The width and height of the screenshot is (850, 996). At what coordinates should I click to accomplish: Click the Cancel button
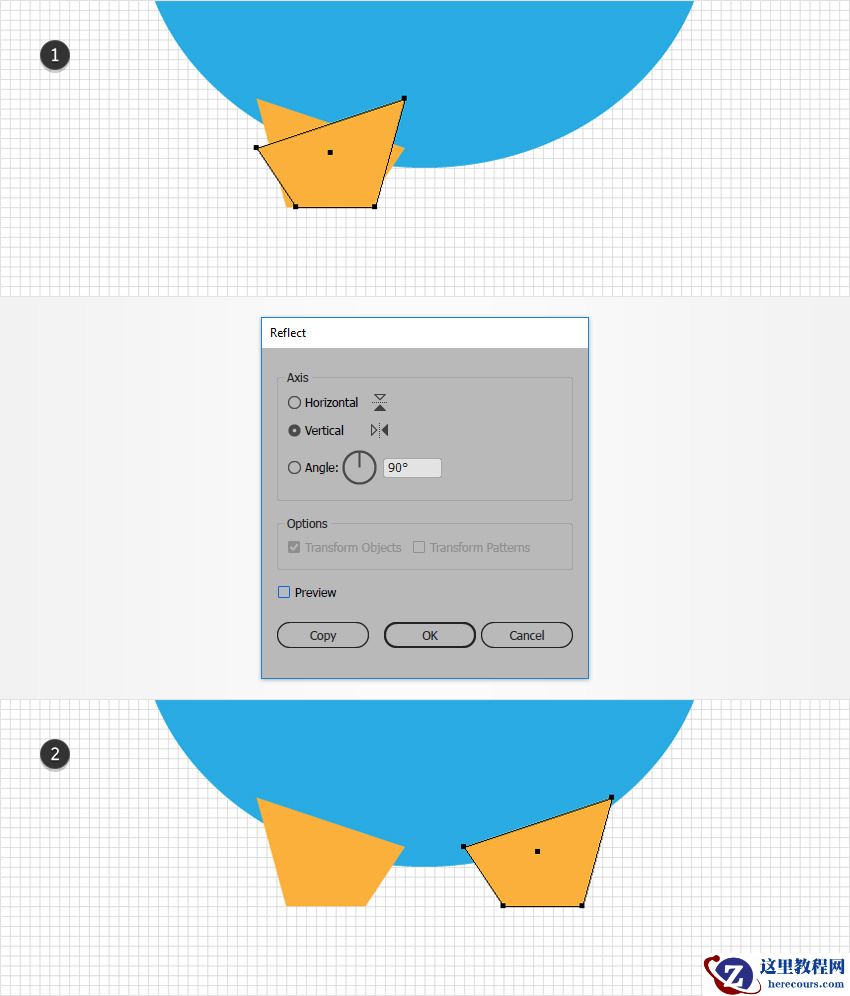(x=527, y=635)
